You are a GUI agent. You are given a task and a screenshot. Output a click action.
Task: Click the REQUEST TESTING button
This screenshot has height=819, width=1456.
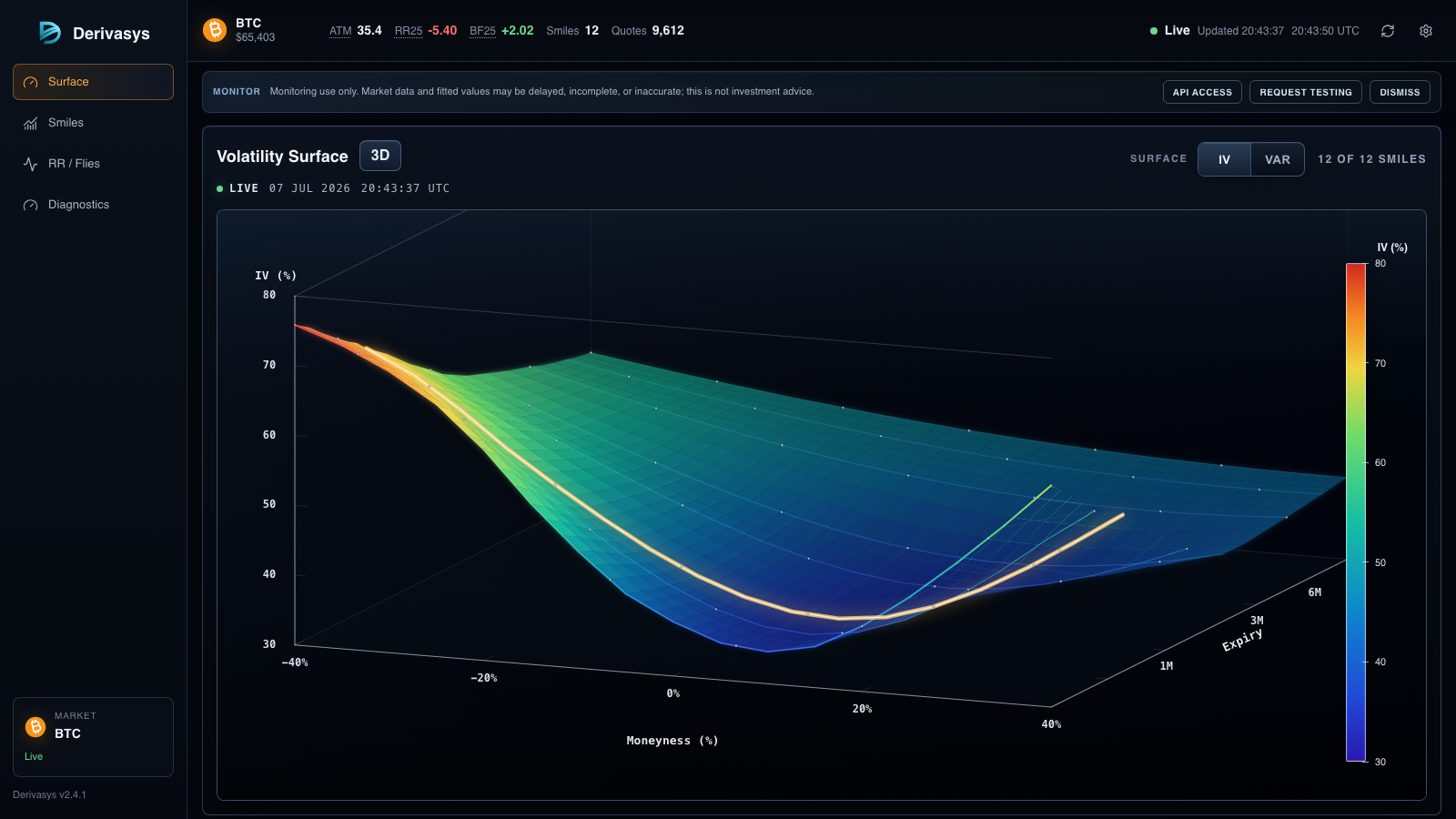pos(1306,92)
